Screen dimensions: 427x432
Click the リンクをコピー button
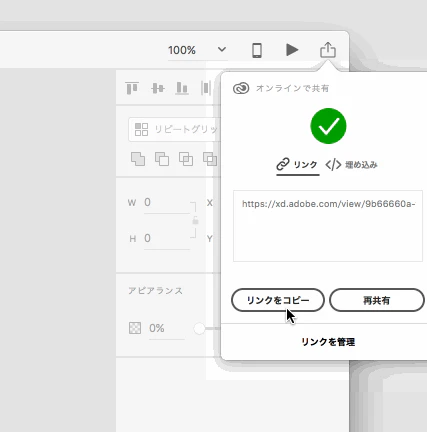pos(278,300)
